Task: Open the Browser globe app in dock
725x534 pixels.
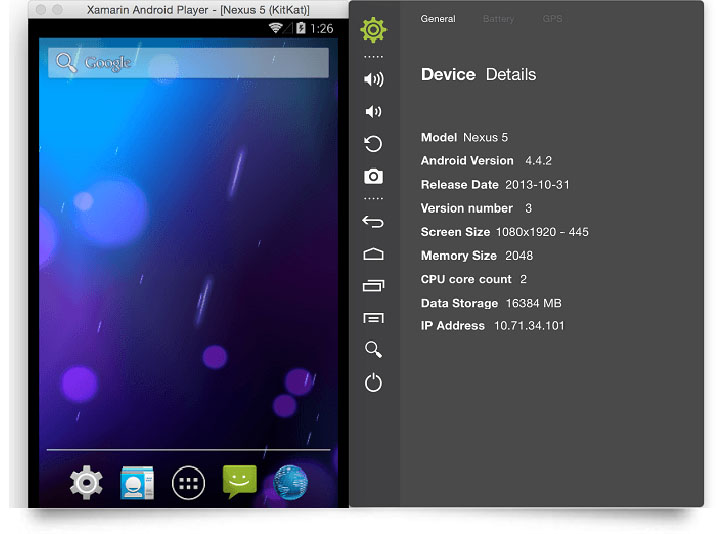Action: [290, 483]
